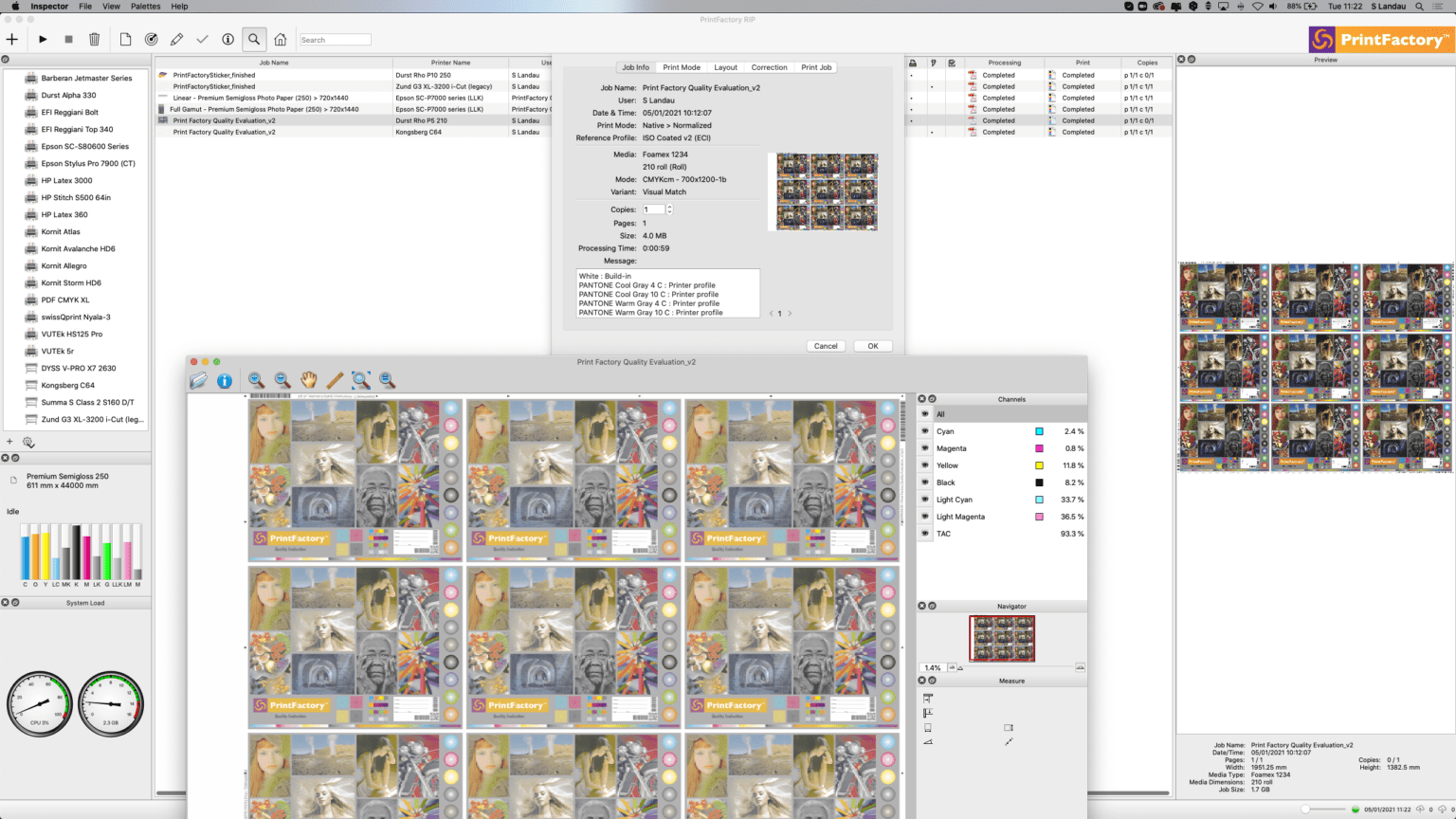Increase Copies using the stepper arrow
Screen dimensions: 1456x819
tap(671, 206)
